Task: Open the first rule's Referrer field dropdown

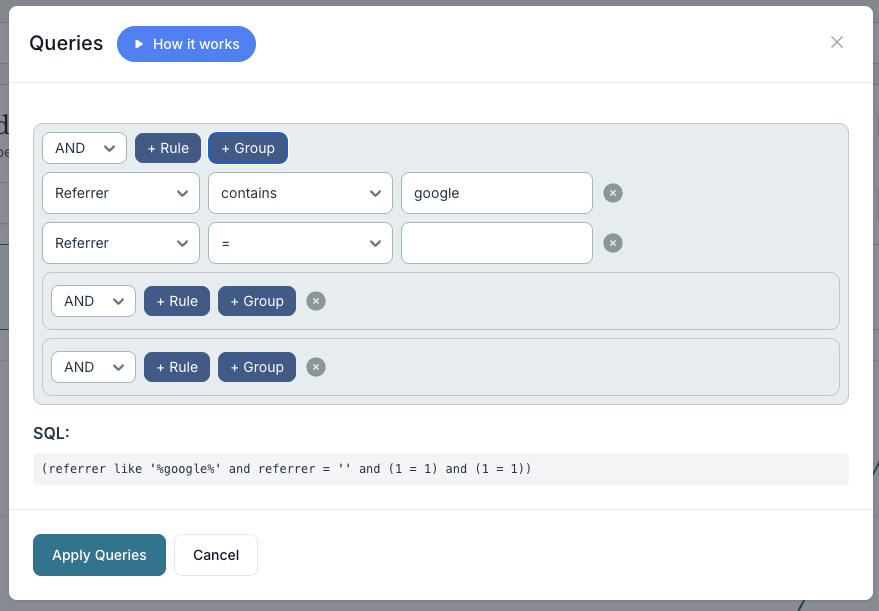Action: (120, 193)
